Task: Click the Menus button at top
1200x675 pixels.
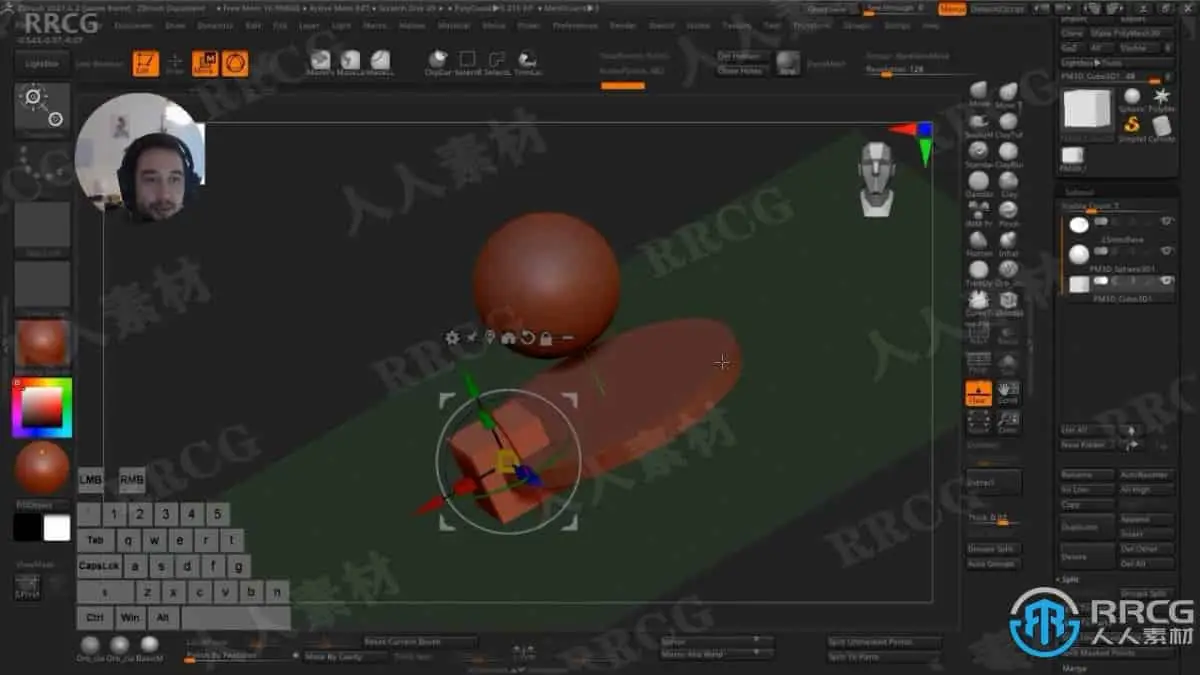Action: point(953,9)
